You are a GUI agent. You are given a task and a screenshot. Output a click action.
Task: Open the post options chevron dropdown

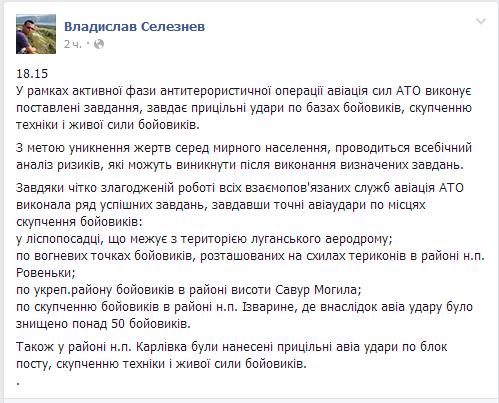[x=481, y=22]
